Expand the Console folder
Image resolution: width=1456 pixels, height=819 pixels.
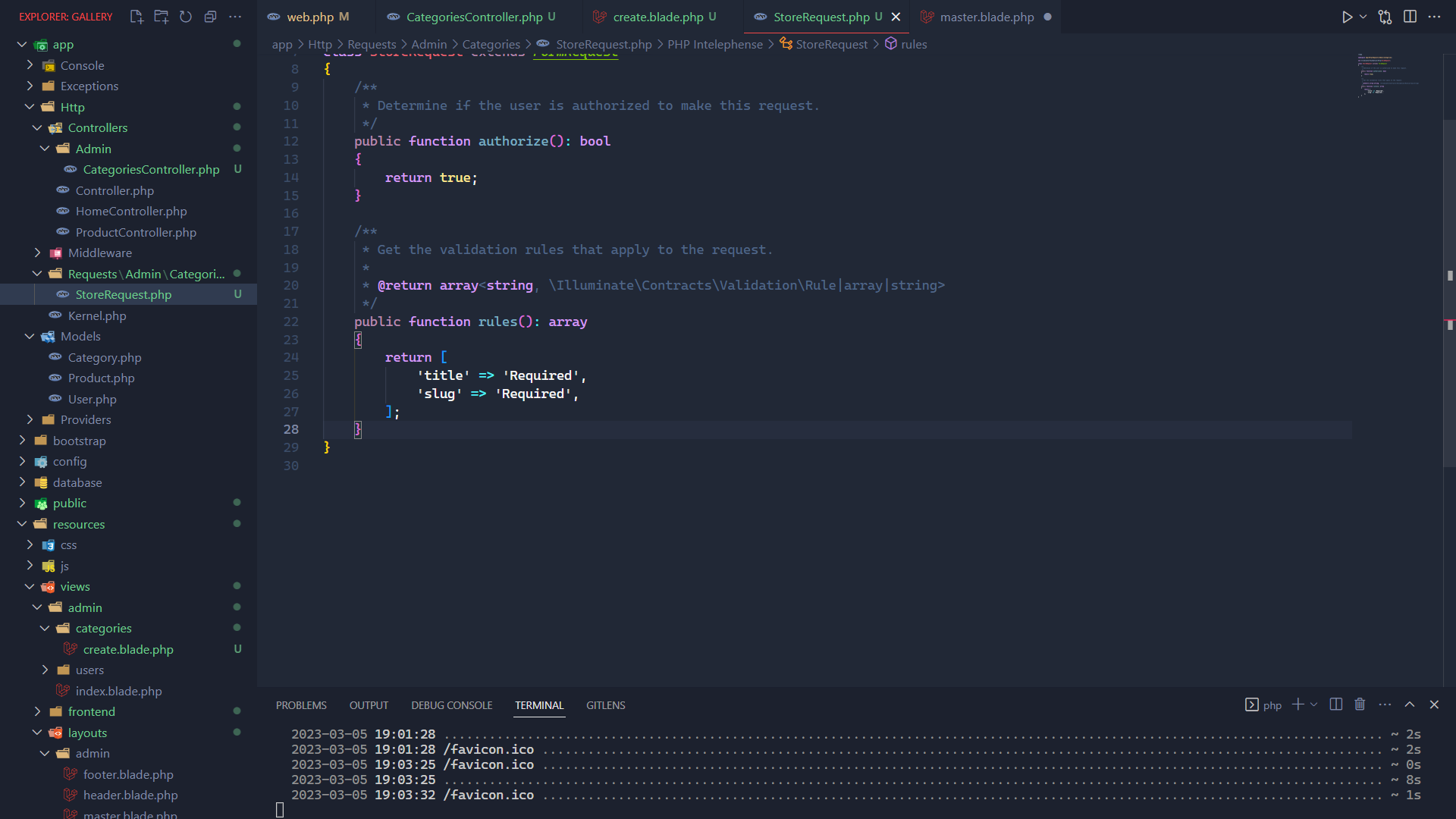point(30,65)
